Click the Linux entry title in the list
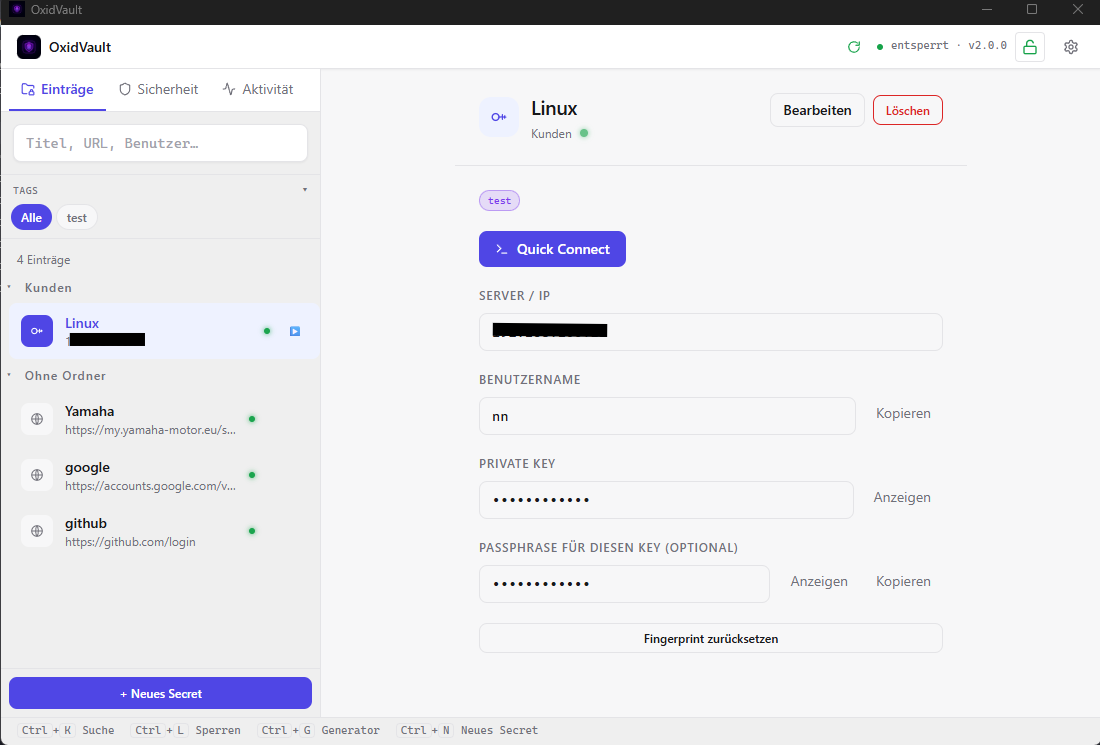Screen dimensions: 1100x745 82,323
